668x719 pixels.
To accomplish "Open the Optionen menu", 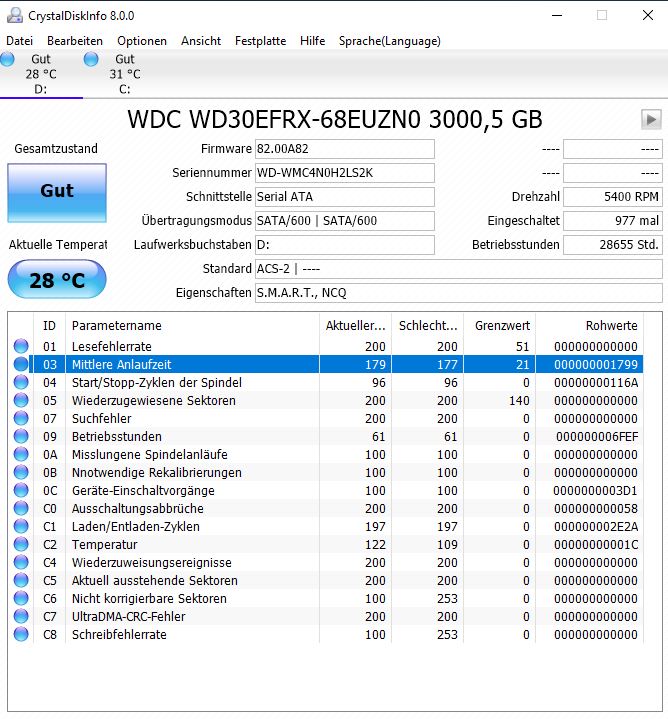I will (142, 41).
